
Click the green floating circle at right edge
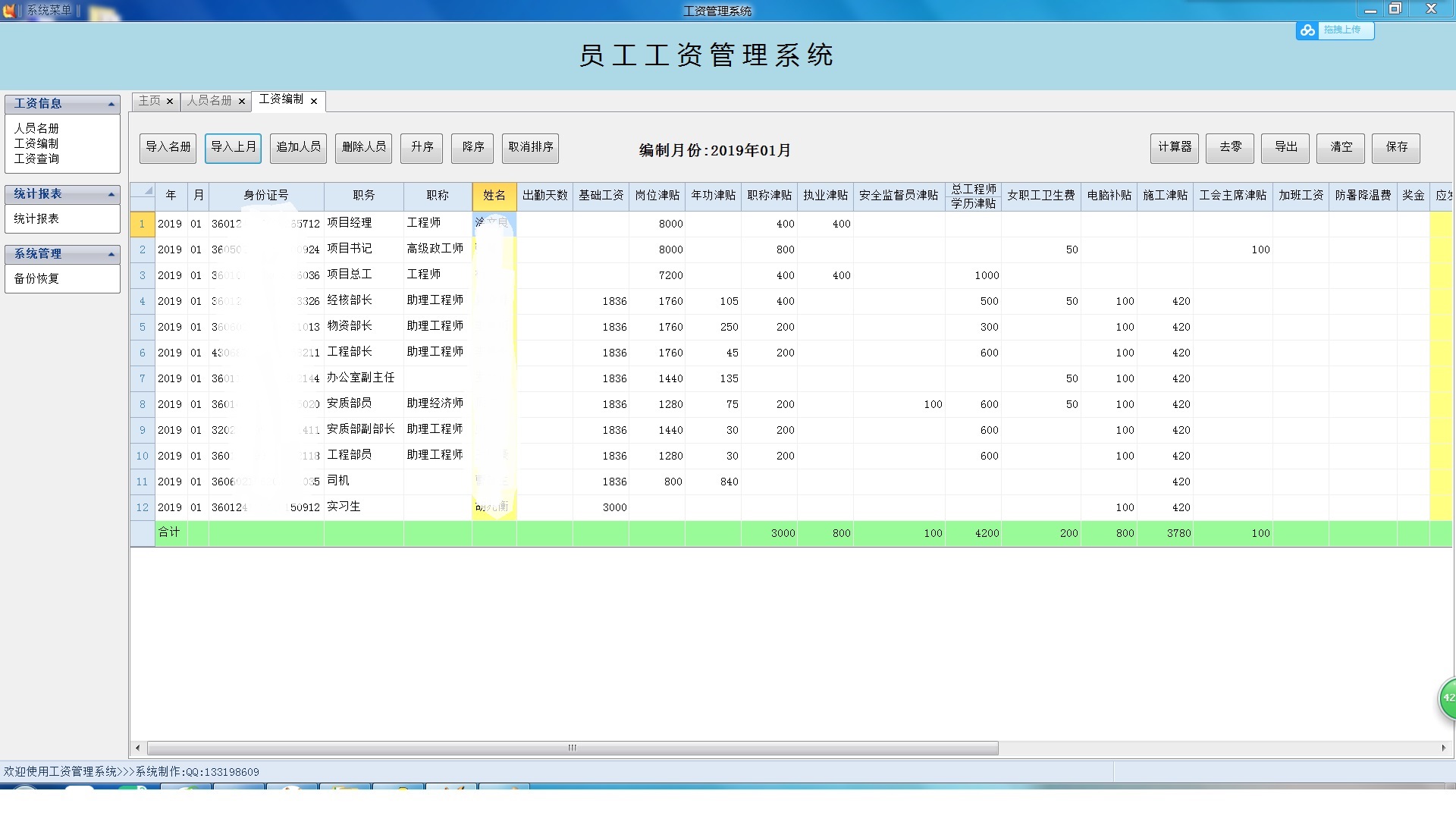pyautogui.click(x=1447, y=698)
